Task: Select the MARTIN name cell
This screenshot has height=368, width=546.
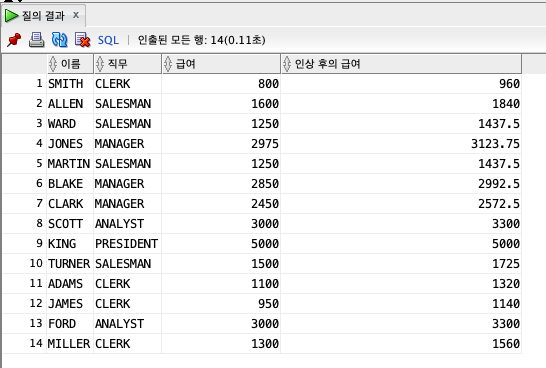Action: 70,164
